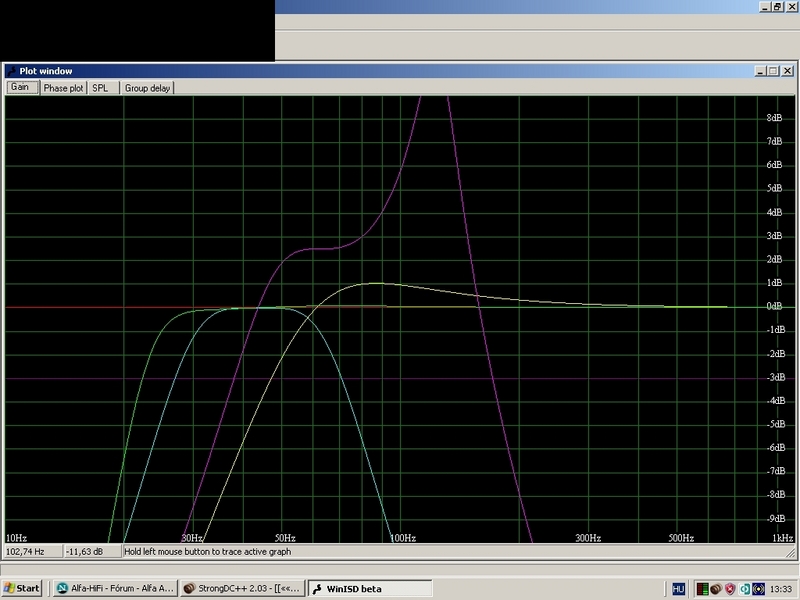Open the HU language indicator
This screenshot has height=600, width=800.
[x=679, y=588]
